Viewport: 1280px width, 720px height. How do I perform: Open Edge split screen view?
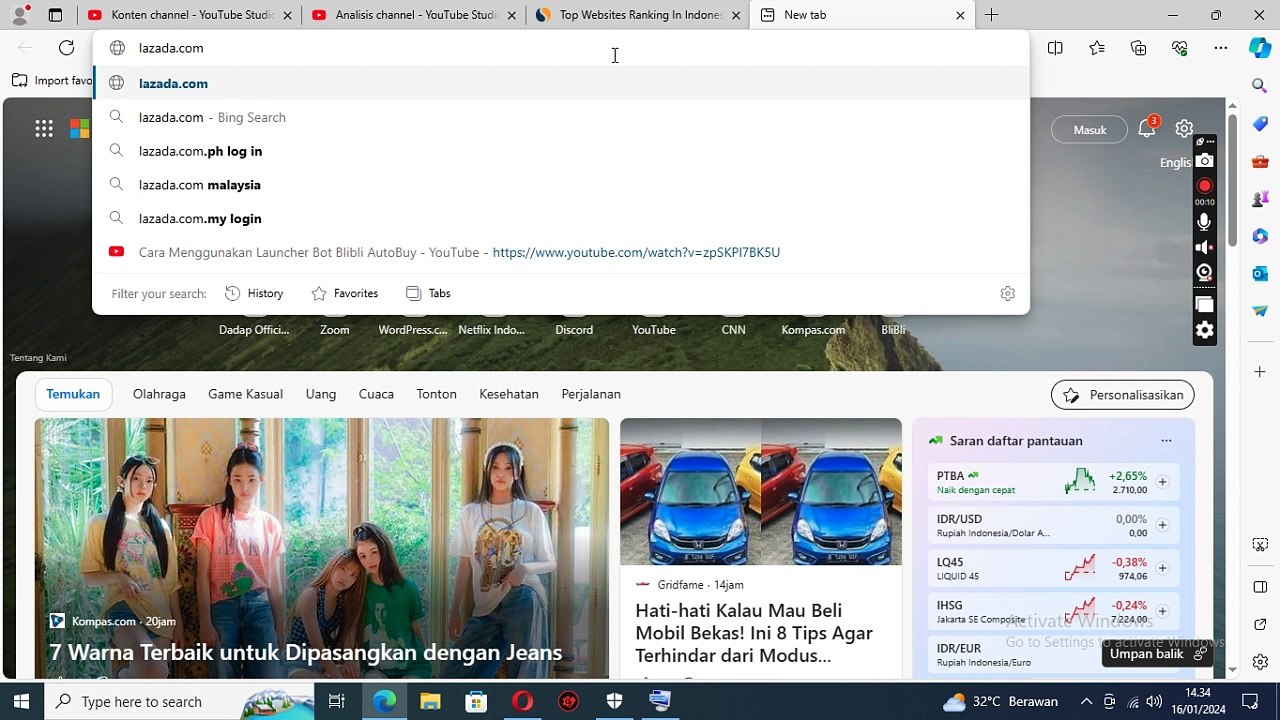coord(1055,48)
